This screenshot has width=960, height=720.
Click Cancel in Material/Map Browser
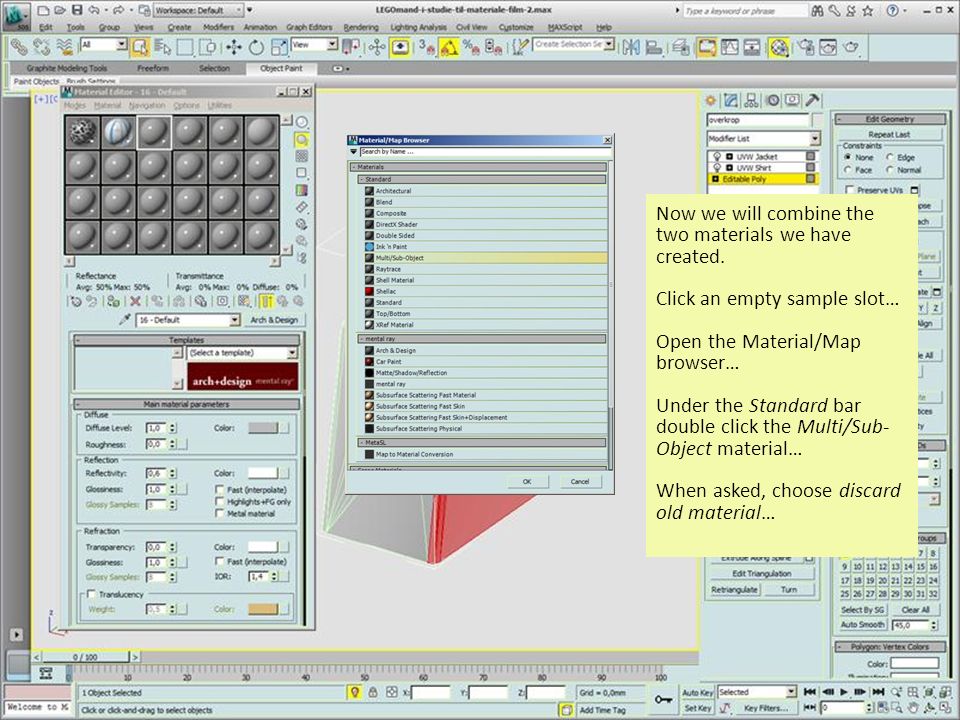tap(580, 482)
